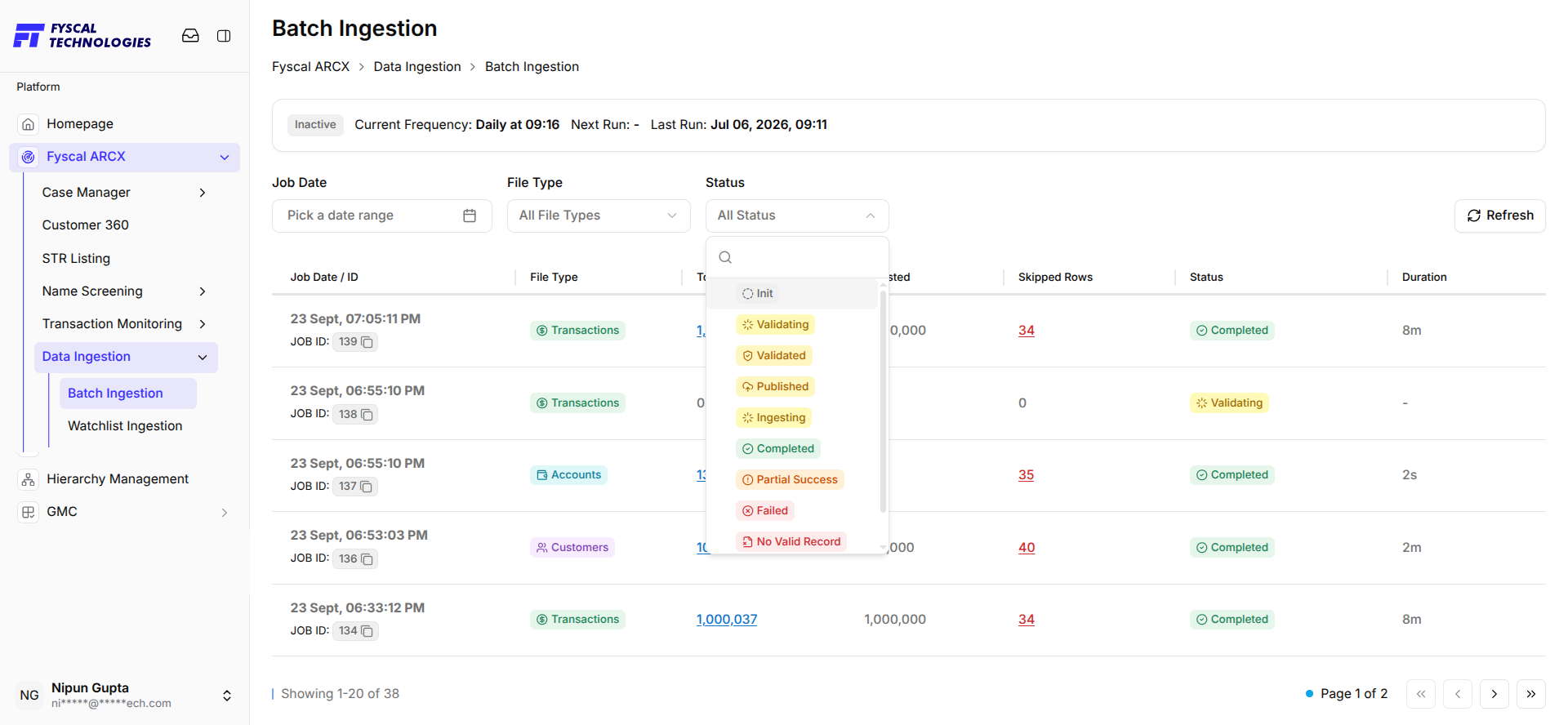
Task: Click the Hierarchy Management icon
Action: 29,479
